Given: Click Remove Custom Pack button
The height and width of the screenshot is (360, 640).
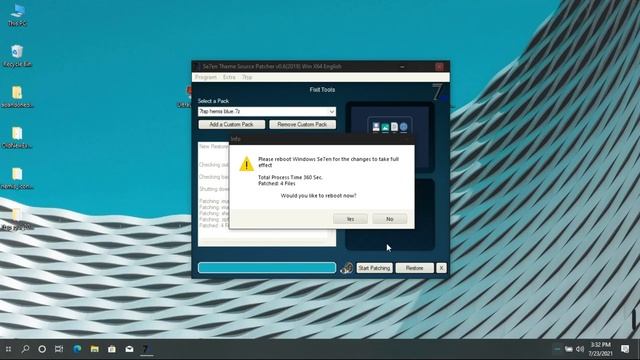Looking at the screenshot, I should (302, 124).
